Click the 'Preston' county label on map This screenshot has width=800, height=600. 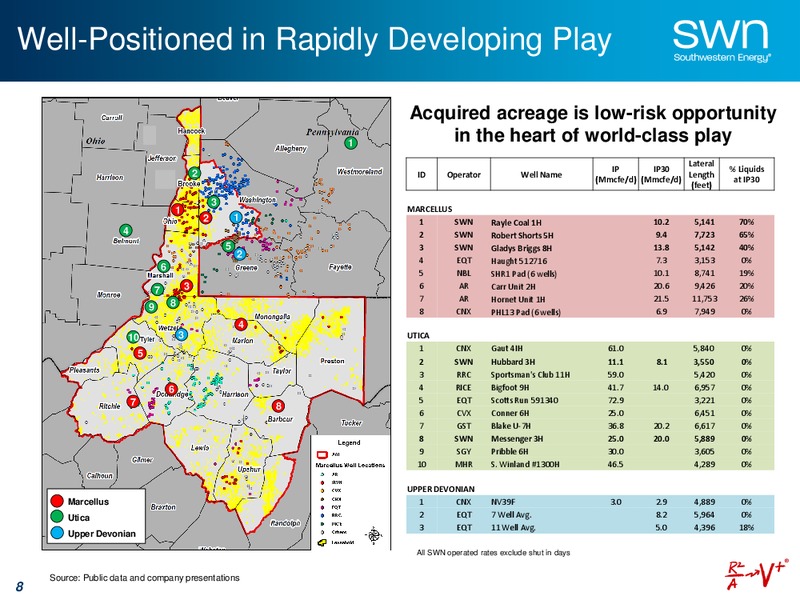tap(332, 361)
